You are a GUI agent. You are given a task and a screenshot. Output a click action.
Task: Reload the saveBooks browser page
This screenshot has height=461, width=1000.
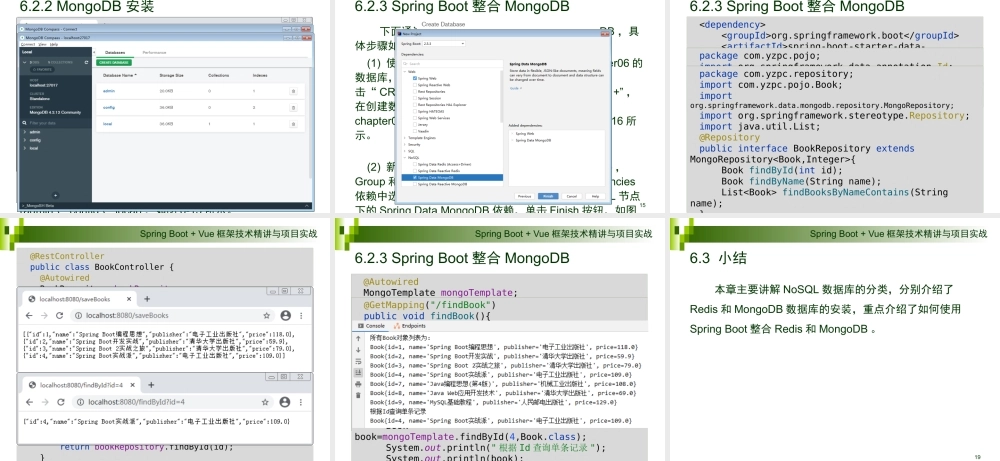[59, 316]
